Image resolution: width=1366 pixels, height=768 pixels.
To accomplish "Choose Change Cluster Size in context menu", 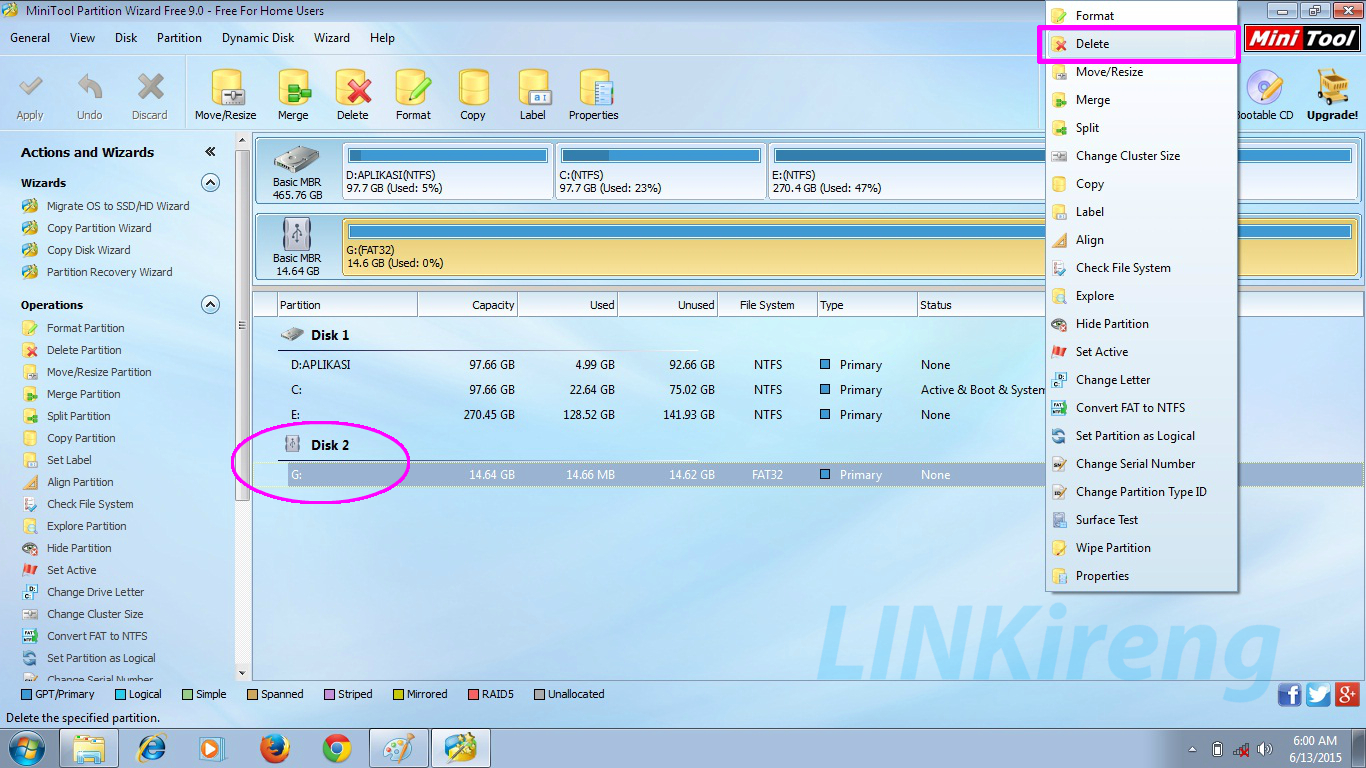I will pyautogui.click(x=1141, y=156).
